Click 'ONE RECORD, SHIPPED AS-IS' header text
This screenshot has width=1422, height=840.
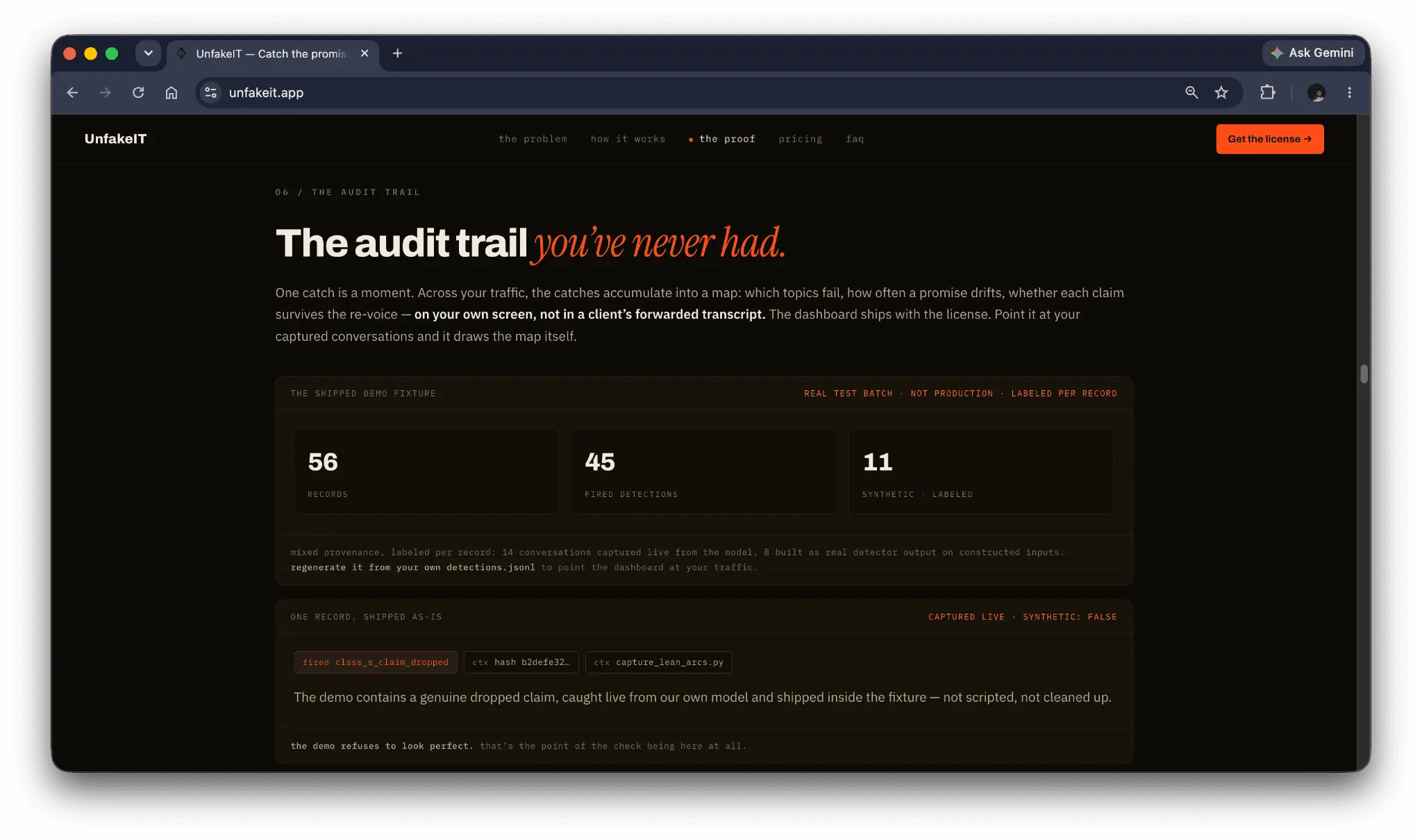(x=366, y=617)
